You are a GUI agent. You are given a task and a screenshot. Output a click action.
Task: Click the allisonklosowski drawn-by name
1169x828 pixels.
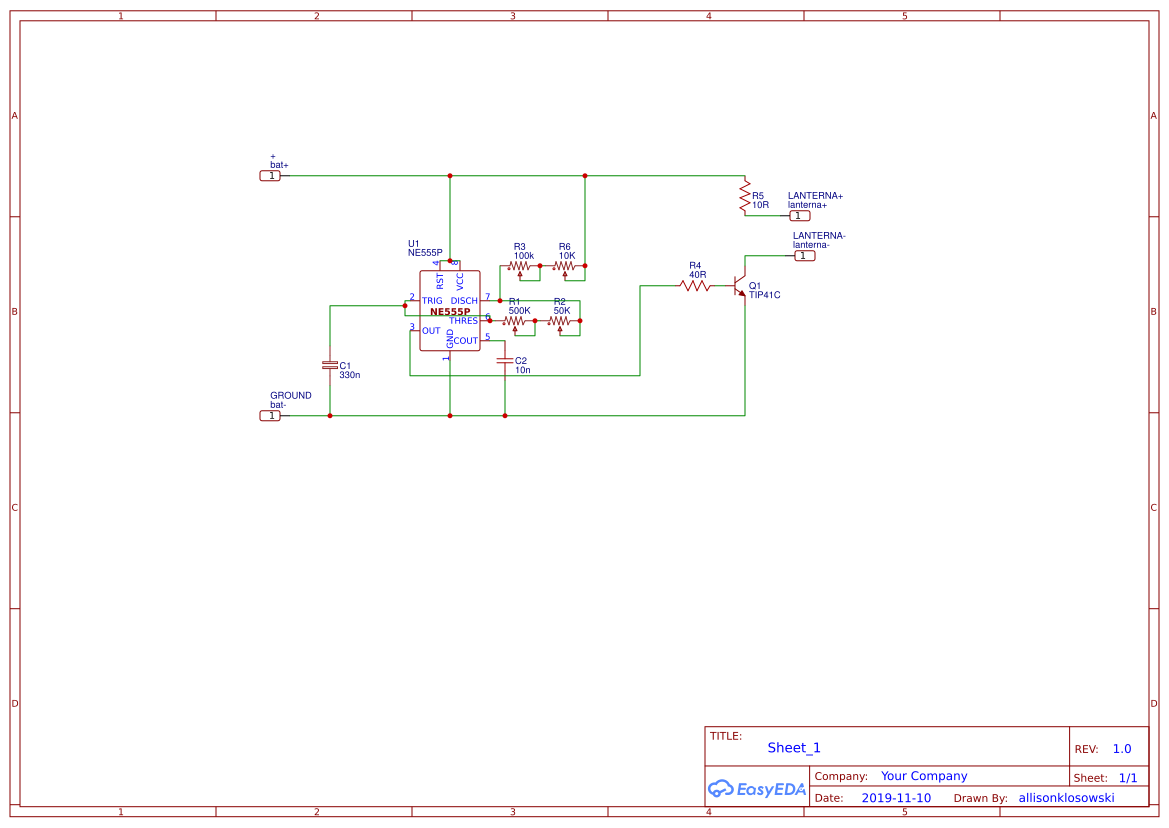pos(1066,797)
